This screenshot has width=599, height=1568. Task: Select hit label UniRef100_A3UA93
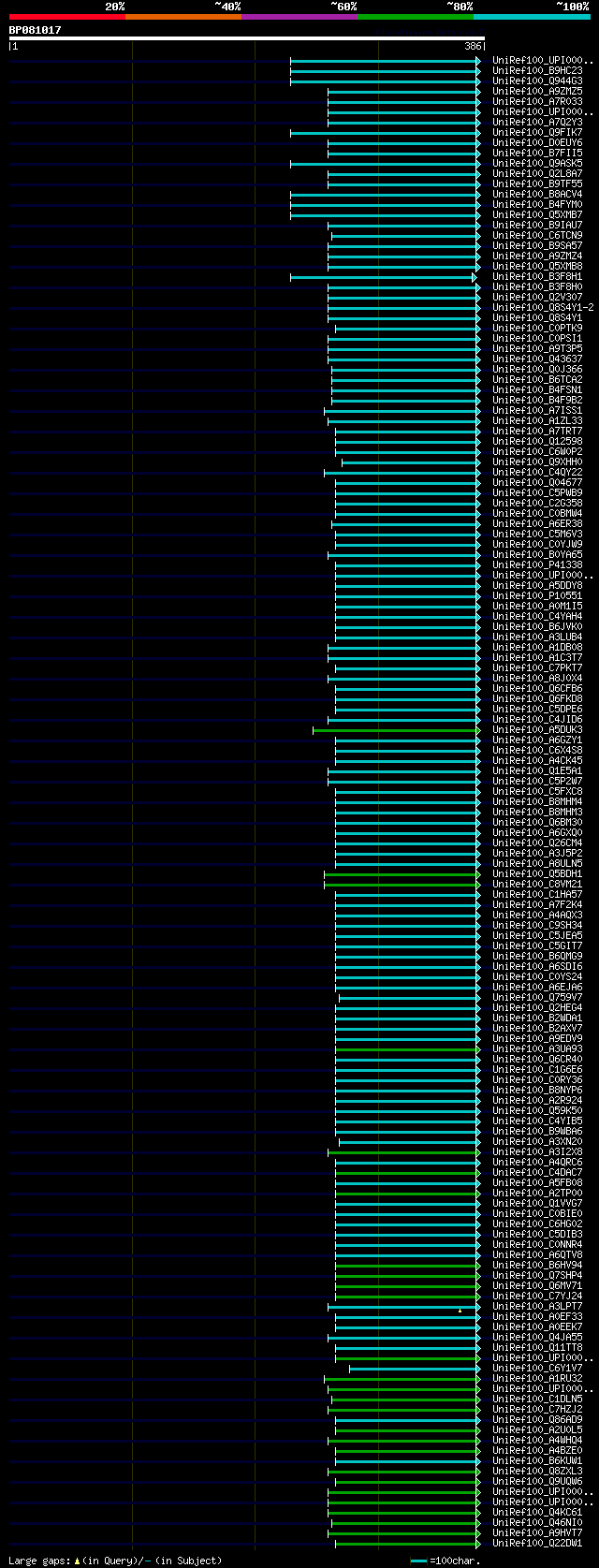click(x=537, y=1048)
